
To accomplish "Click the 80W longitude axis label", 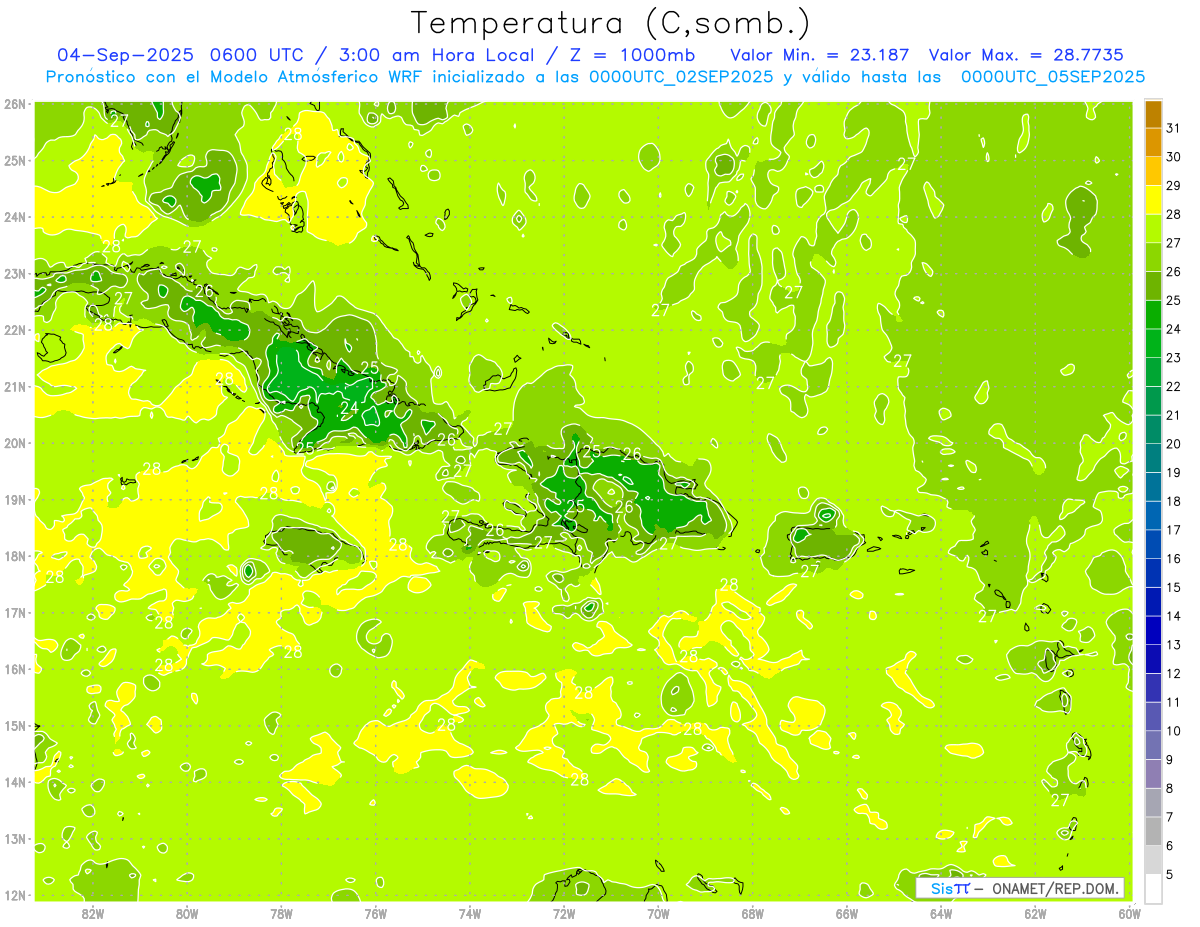I will pos(187,913).
